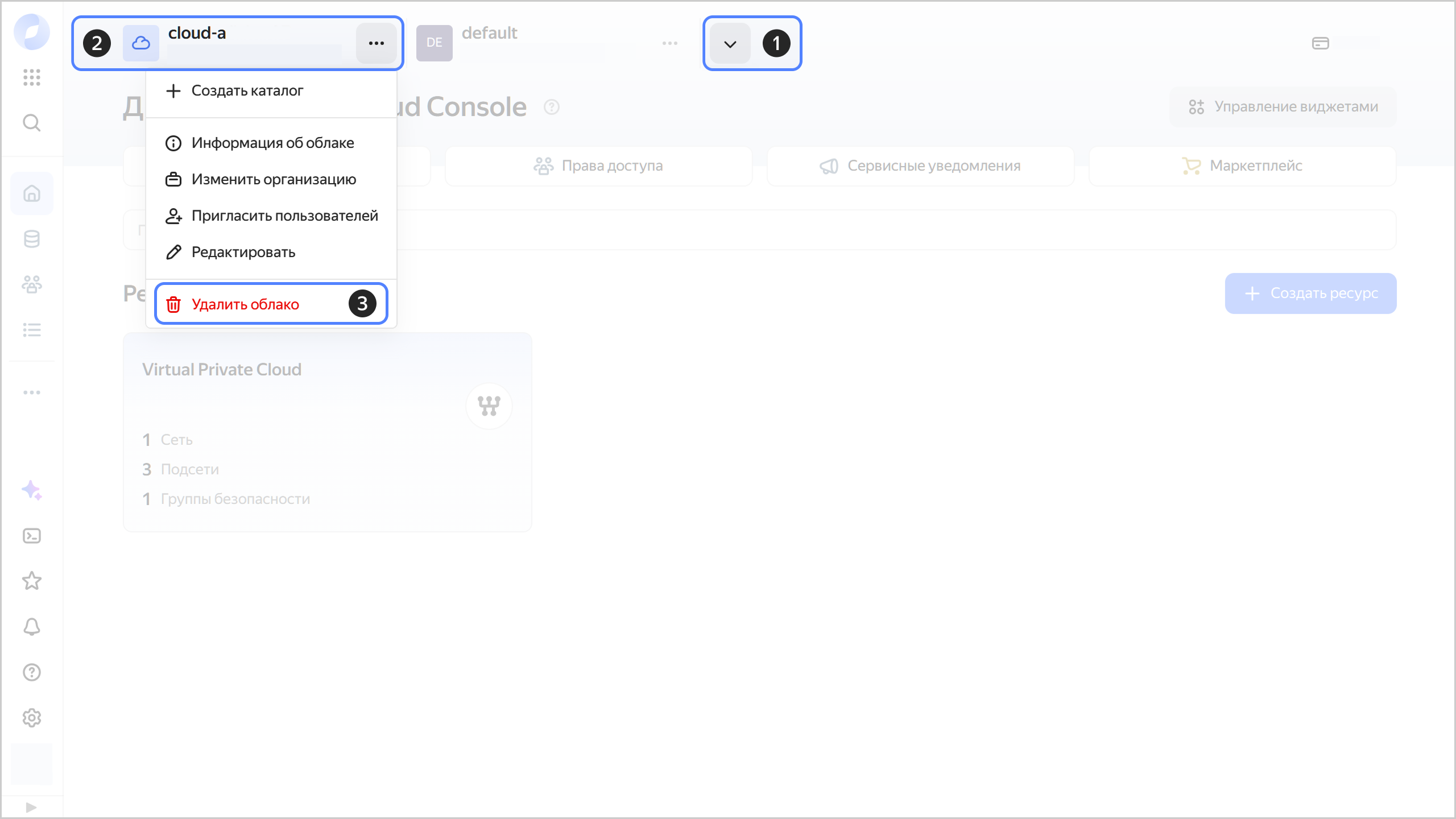
Task: Expand the cloud selector chevron dropdown
Action: pos(730,44)
